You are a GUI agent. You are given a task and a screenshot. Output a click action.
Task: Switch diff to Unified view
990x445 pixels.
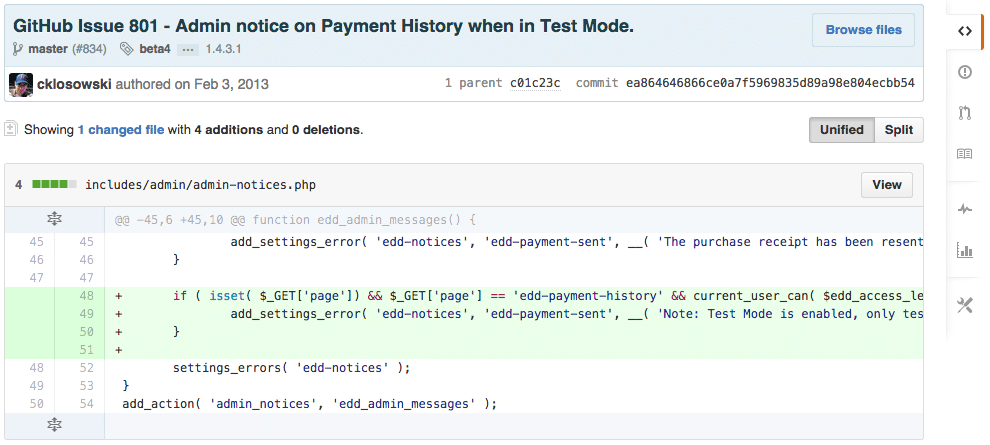click(842, 130)
